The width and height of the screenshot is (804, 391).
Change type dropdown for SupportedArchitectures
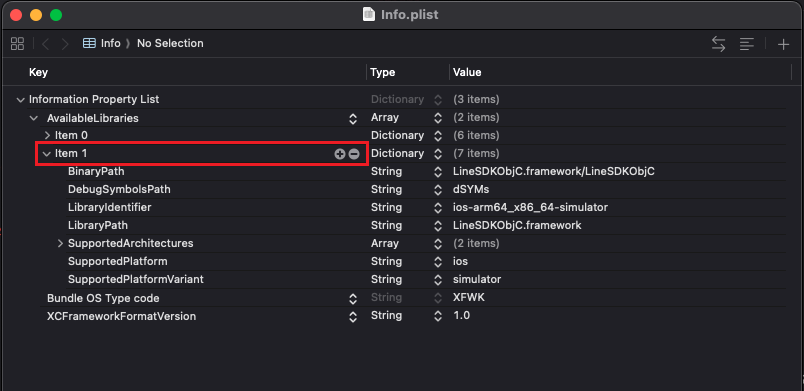coord(437,243)
